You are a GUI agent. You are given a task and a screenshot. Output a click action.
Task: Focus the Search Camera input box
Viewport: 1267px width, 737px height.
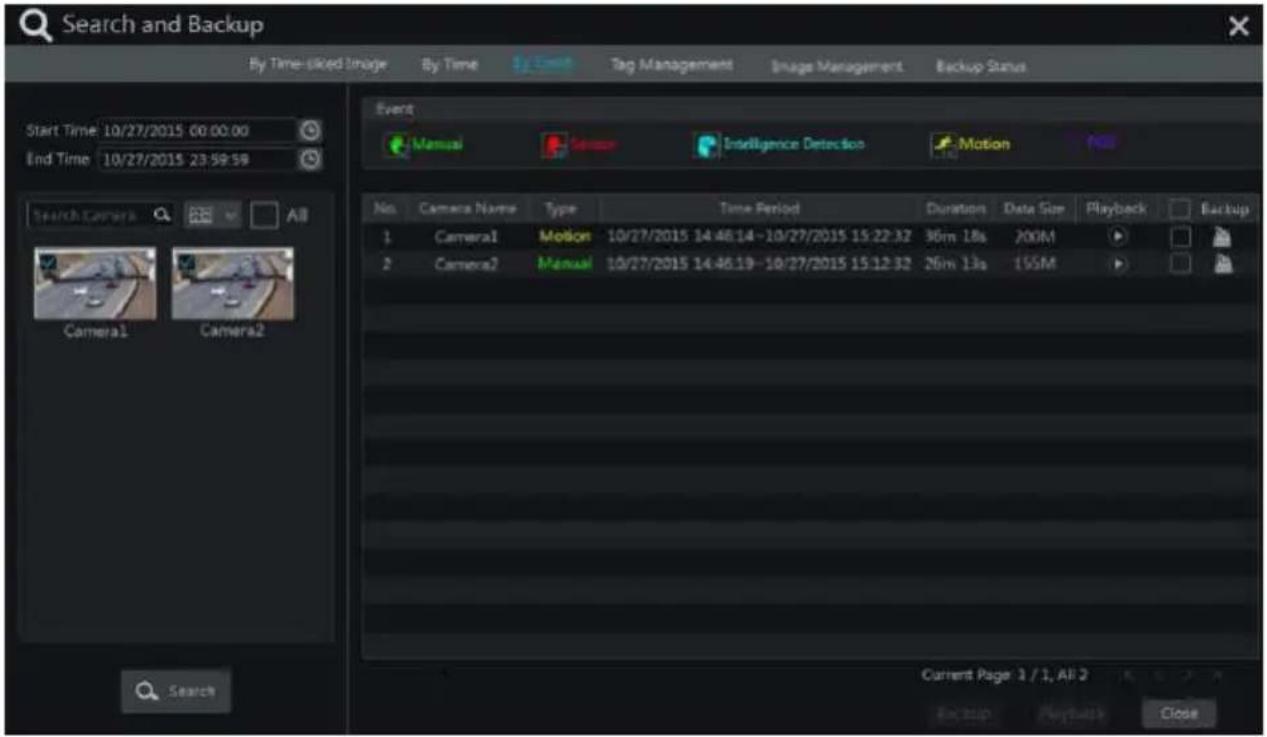coord(101,215)
